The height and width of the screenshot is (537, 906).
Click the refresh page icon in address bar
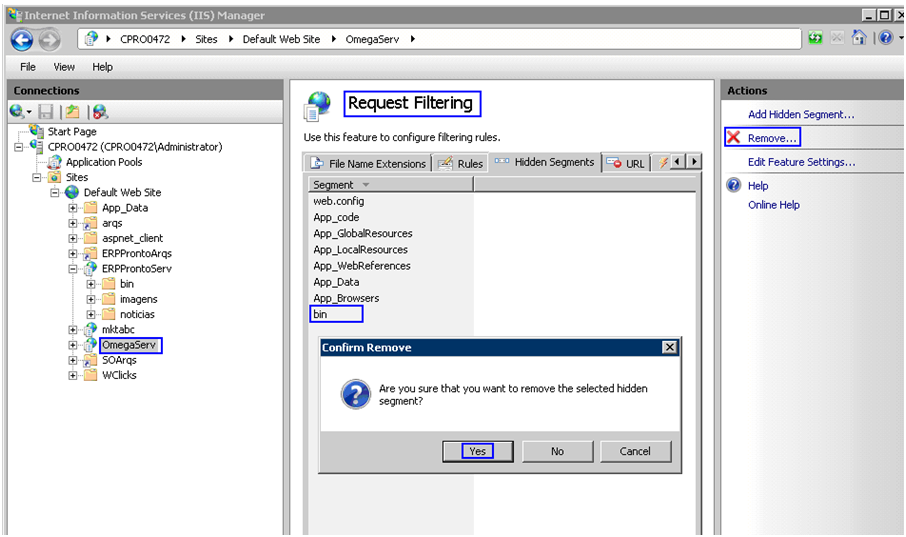[815, 39]
